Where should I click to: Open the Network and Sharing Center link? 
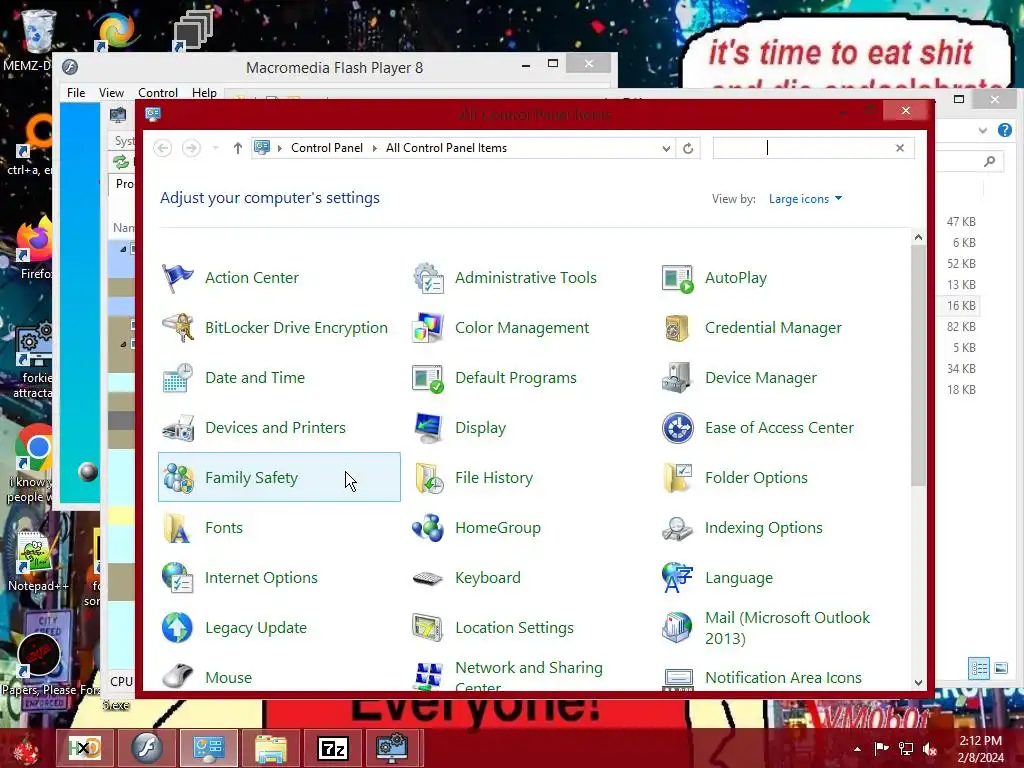coord(529,677)
